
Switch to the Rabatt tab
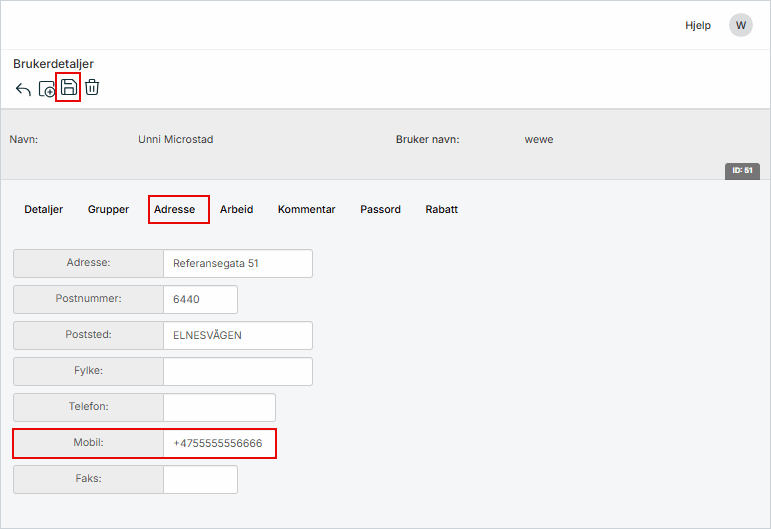[x=441, y=210]
